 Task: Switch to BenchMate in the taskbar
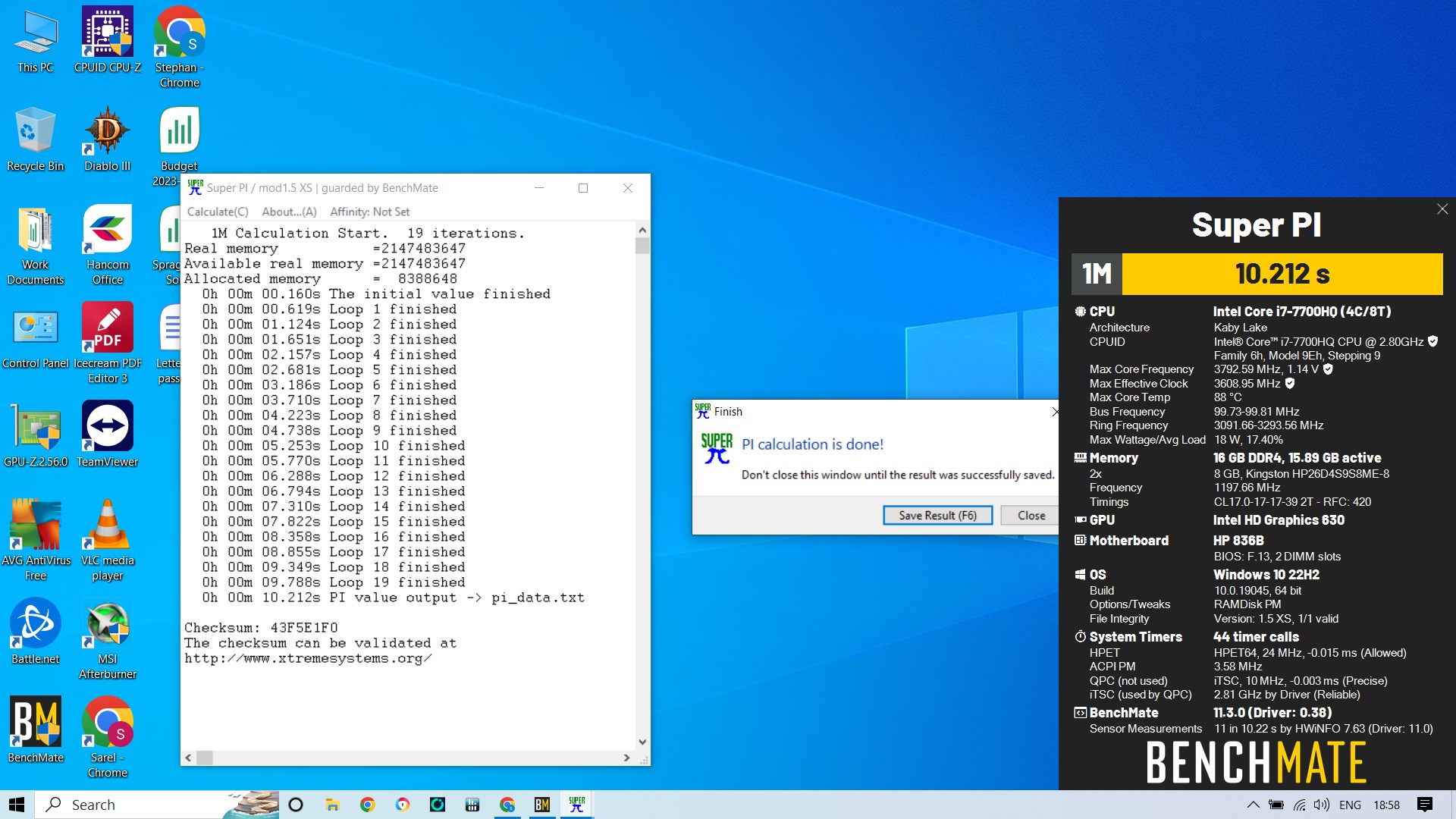click(x=542, y=805)
